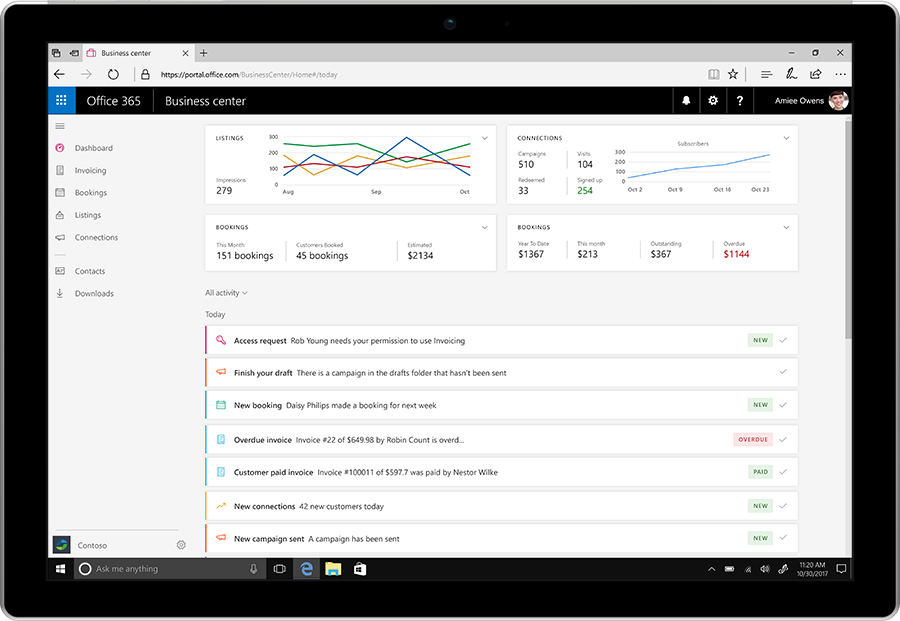
Task: Click the Contoso settings gear icon
Action: (181, 545)
